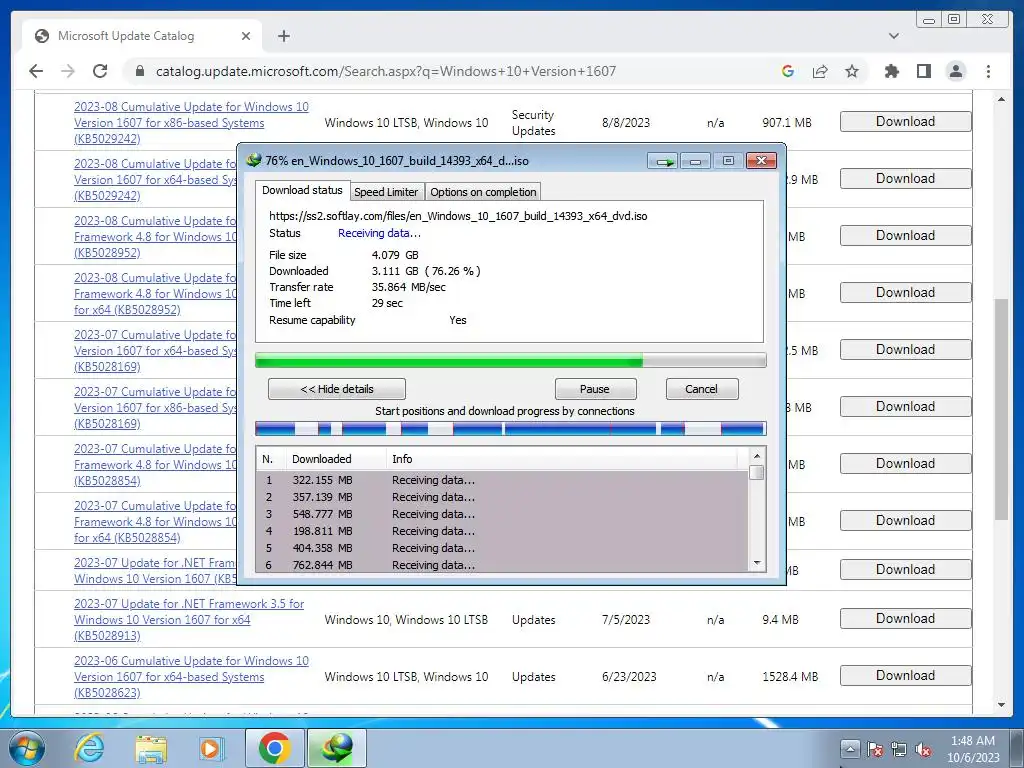This screenshot has width=1024, height=768.
Task: Open the 2023-07 x86 Cumulative Update KB5028169 link
Action: [x=155, y=408]
